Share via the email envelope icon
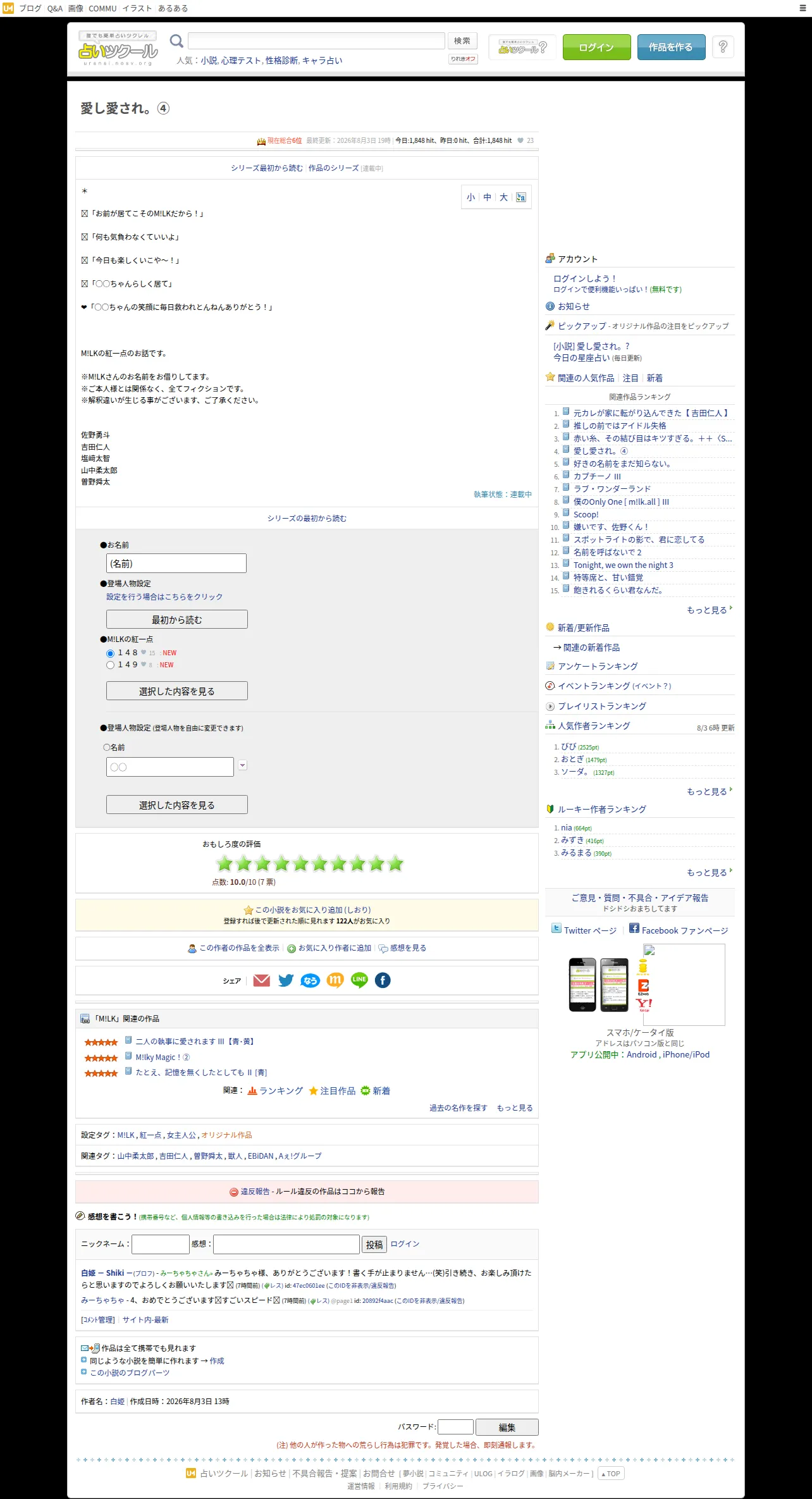 [x=261, y=980]
